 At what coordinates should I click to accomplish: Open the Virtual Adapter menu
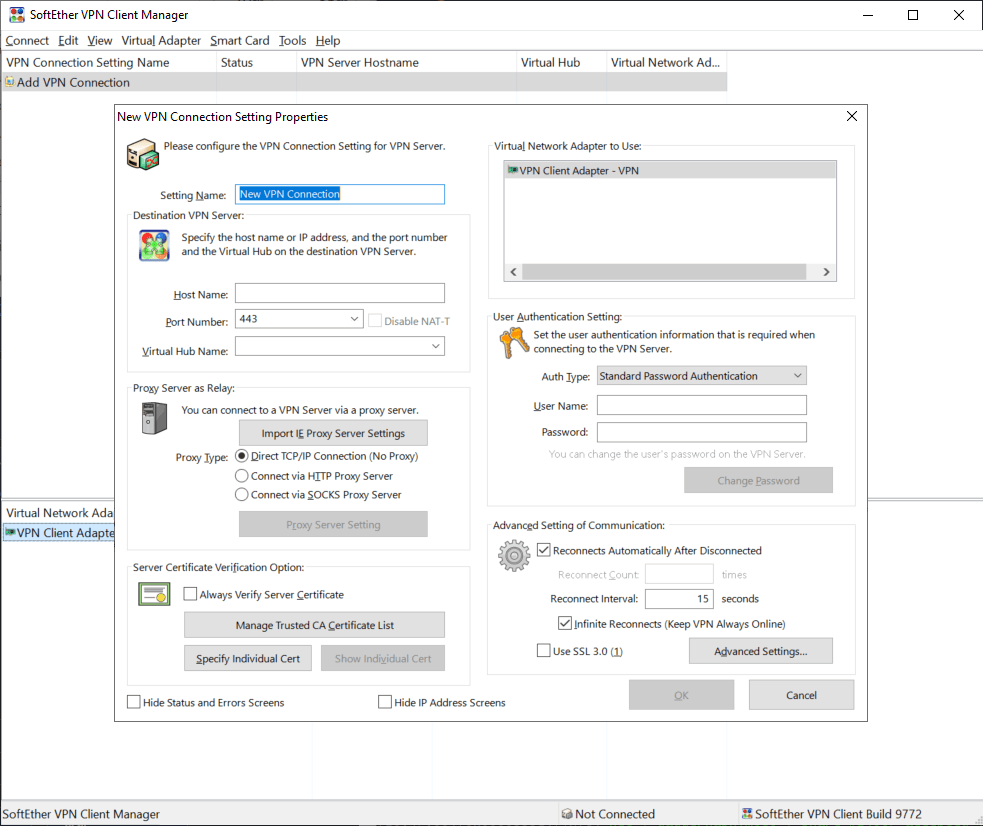161,41
